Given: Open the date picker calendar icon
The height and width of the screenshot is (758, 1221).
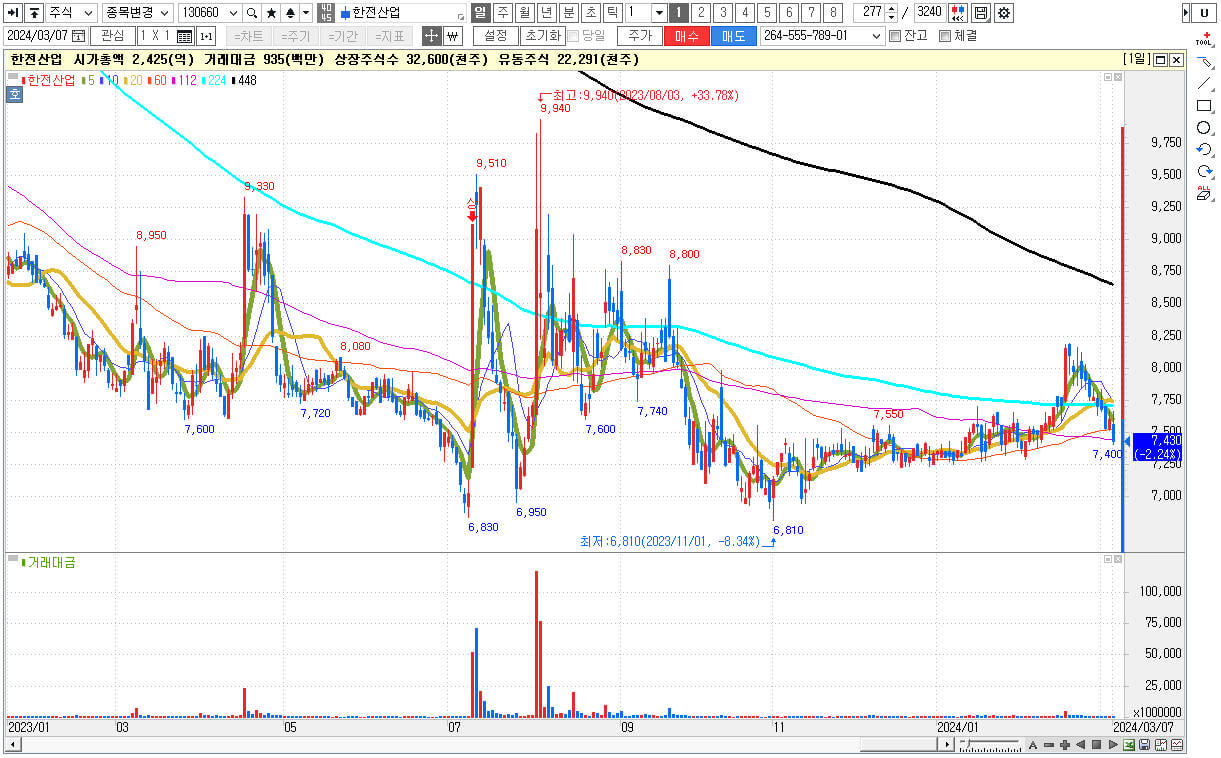Looking at the screenshot, I should (78, 36).
